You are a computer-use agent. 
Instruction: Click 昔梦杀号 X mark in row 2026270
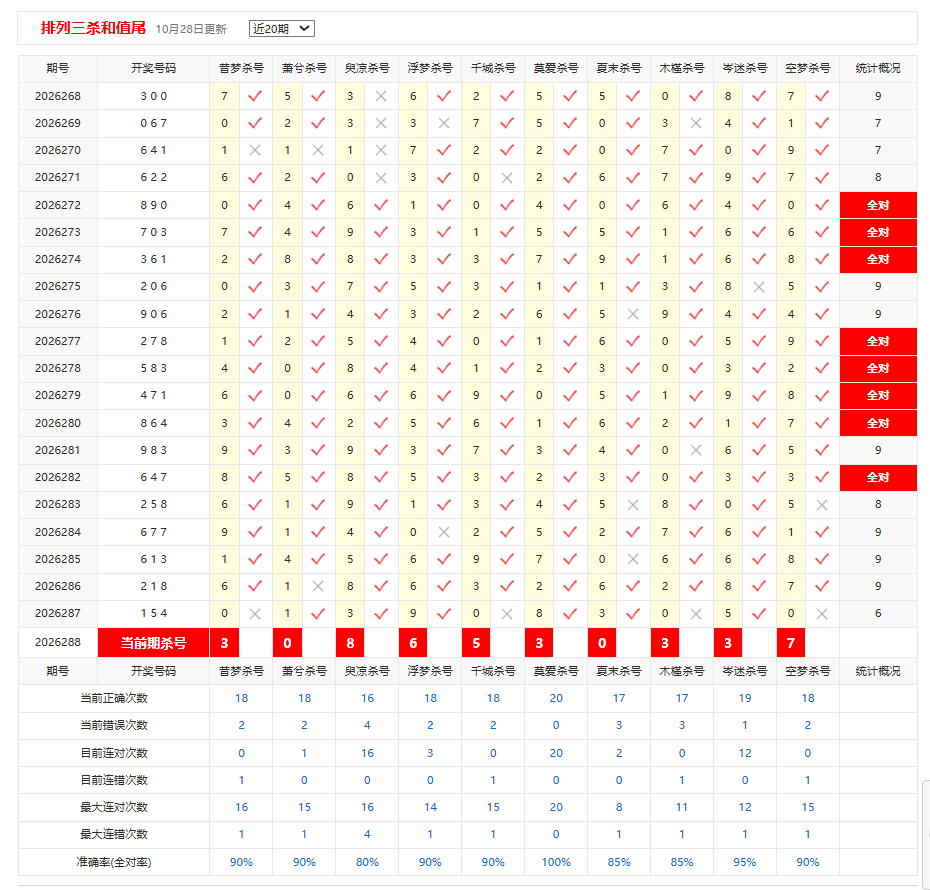(x=255, y=151)
